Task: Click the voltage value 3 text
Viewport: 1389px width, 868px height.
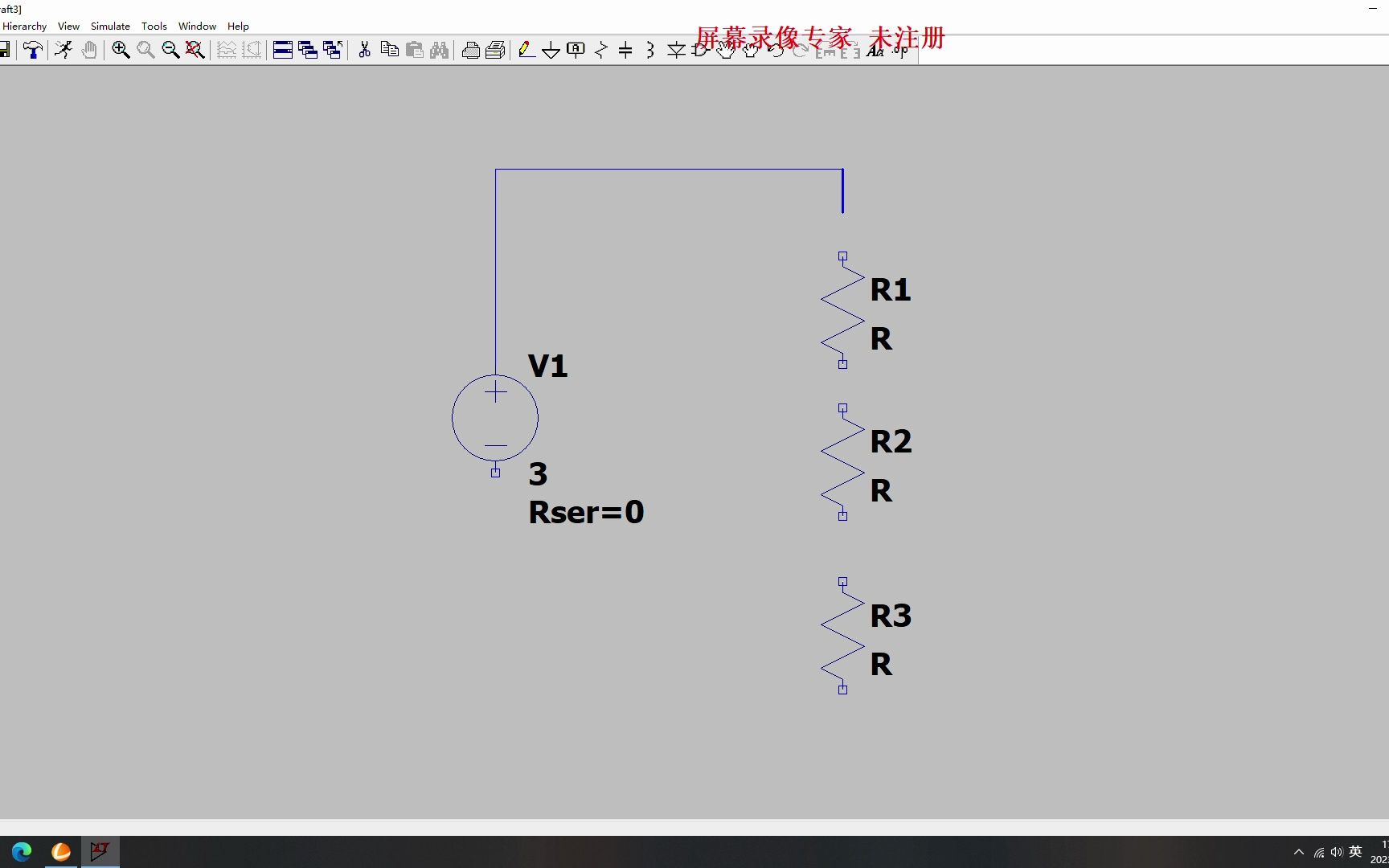Action: coord(538,474)
